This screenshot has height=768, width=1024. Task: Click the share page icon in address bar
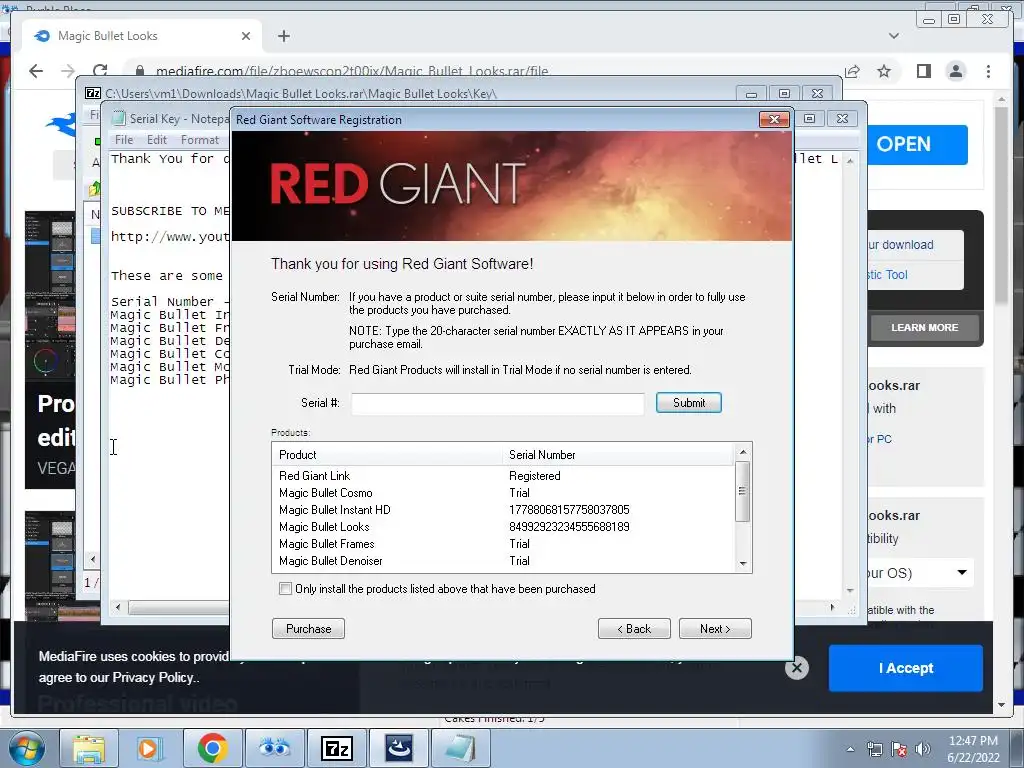[x=852, y=71]
